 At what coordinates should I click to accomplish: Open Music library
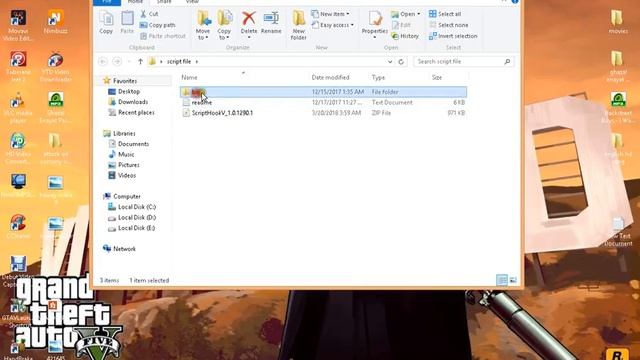point(126,154)
